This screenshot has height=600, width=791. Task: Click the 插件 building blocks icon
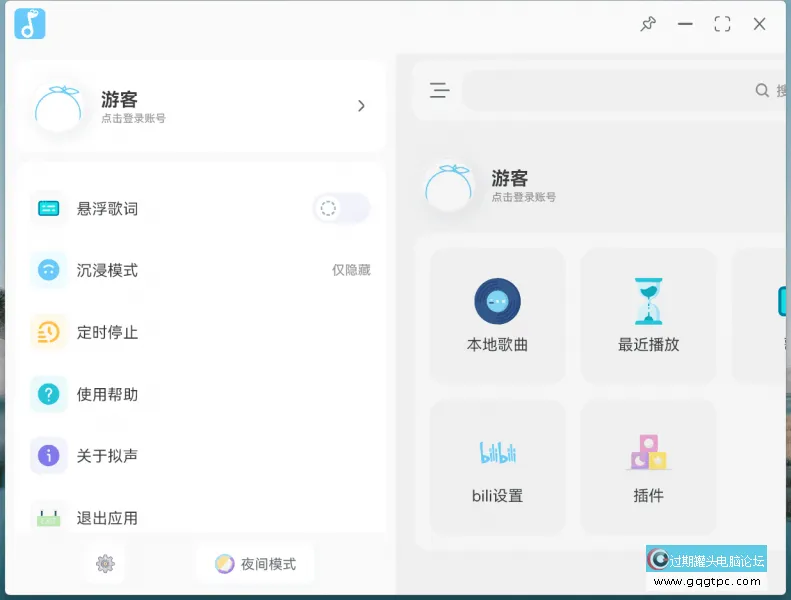(649, 452)
